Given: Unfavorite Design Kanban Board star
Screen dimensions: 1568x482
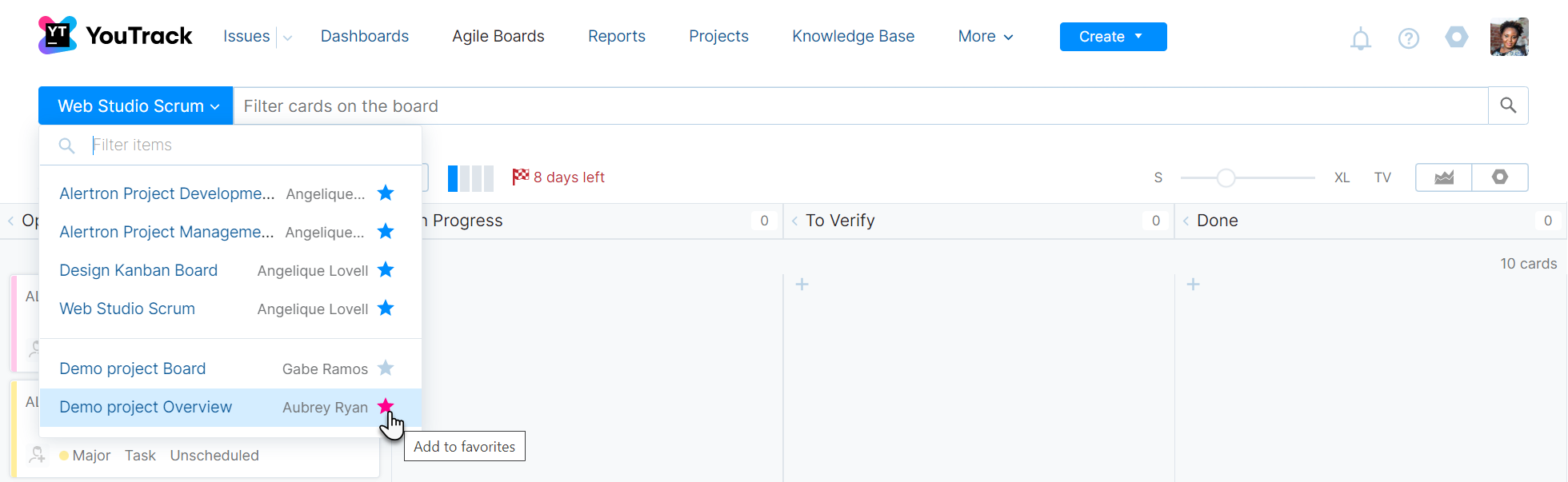Looking at the screenshot, I should click(x=386, y=270).
